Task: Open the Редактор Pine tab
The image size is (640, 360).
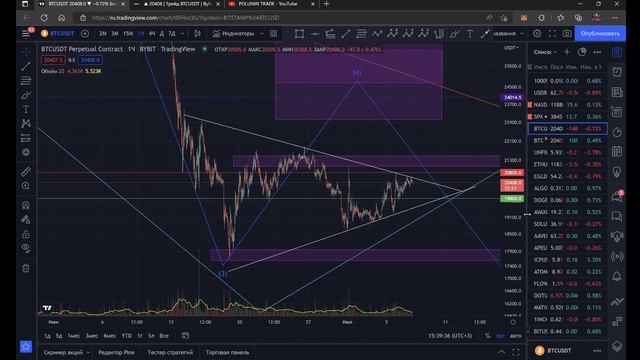Action: point(116,352)
